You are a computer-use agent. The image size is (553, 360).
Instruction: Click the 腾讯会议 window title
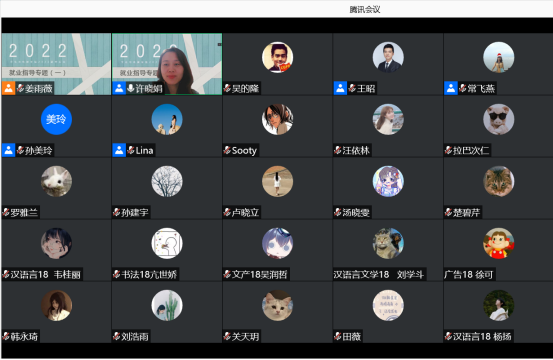[x=365, y=10]
